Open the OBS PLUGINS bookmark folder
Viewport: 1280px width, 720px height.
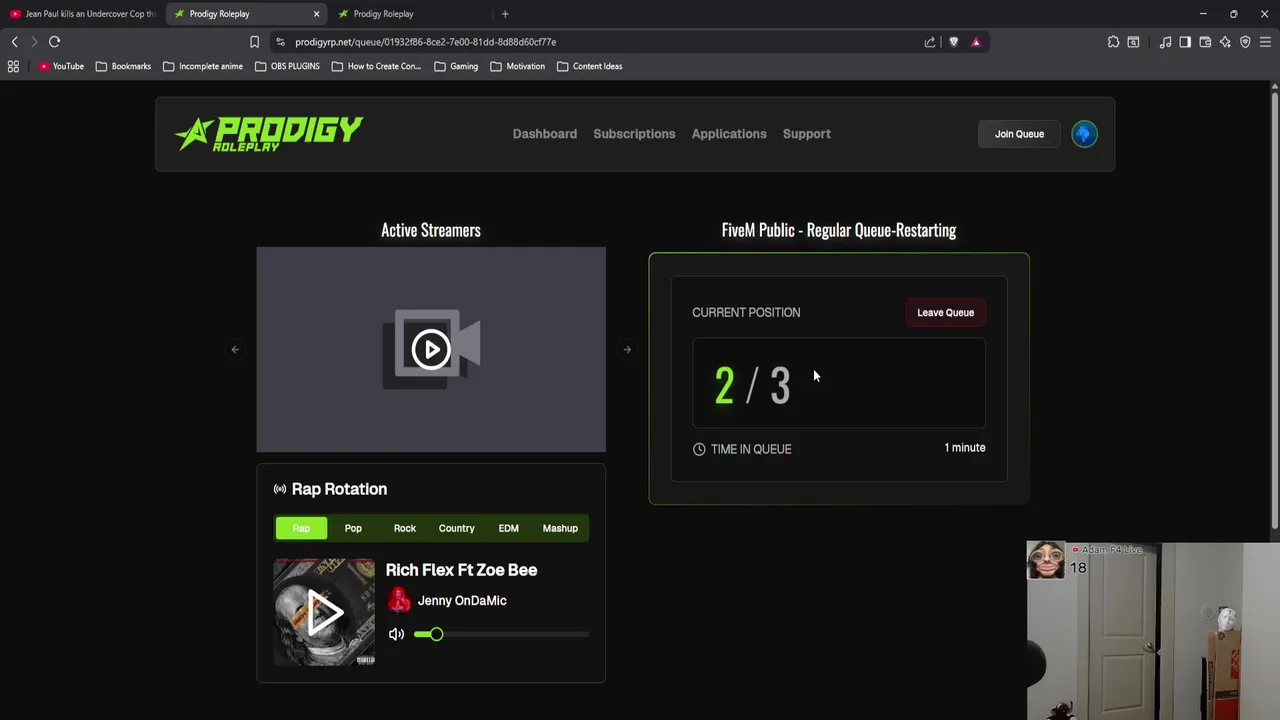click(288, 66)
